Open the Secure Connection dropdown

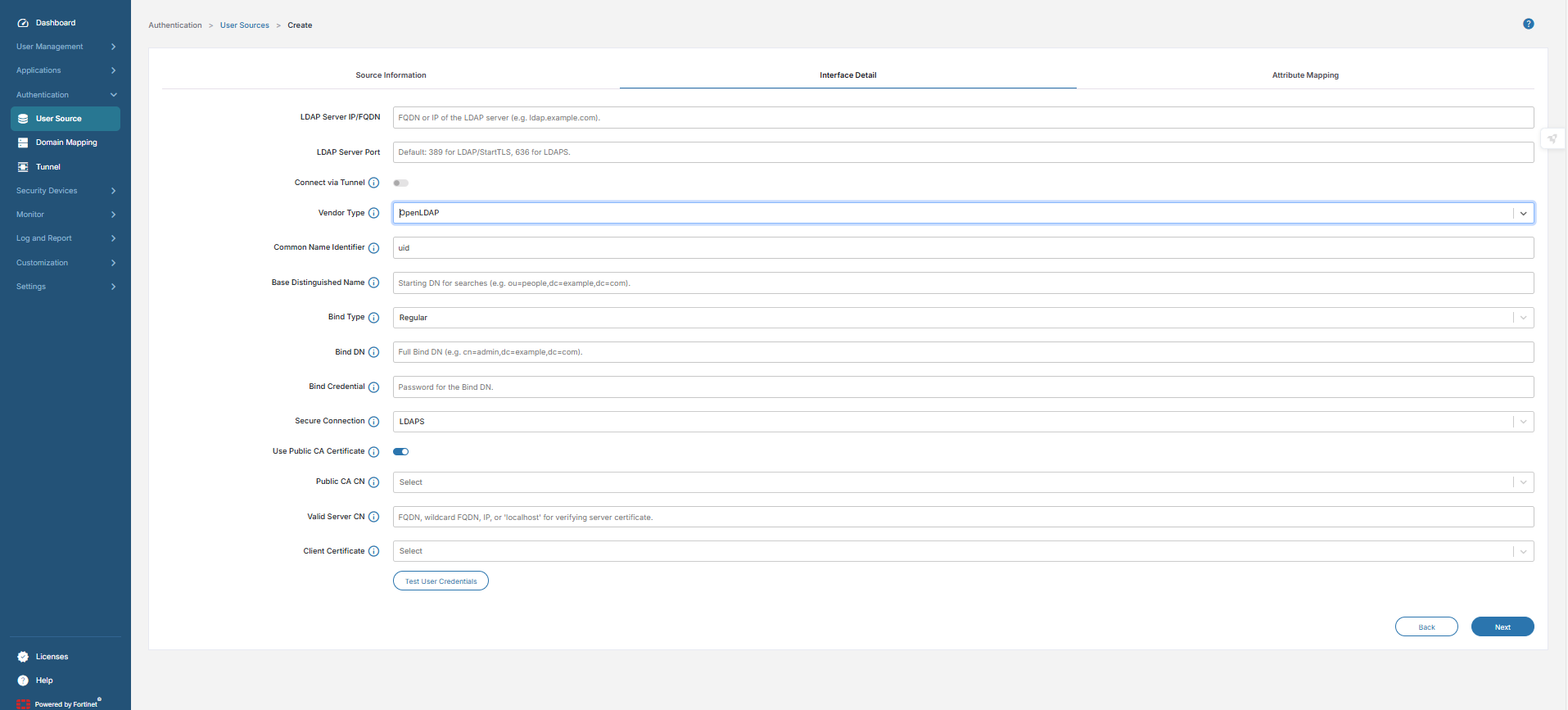[962, 422]
